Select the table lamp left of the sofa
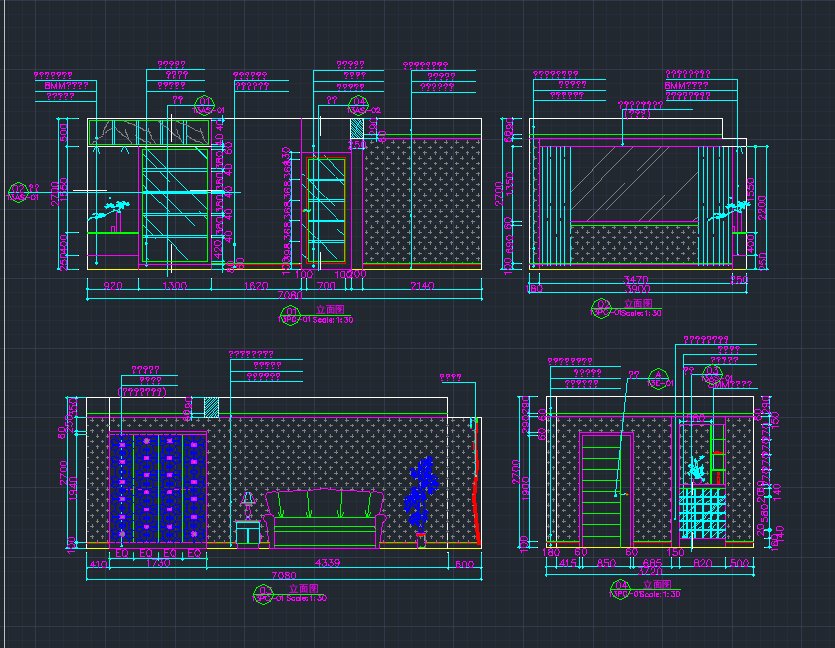 pos(247,504)
